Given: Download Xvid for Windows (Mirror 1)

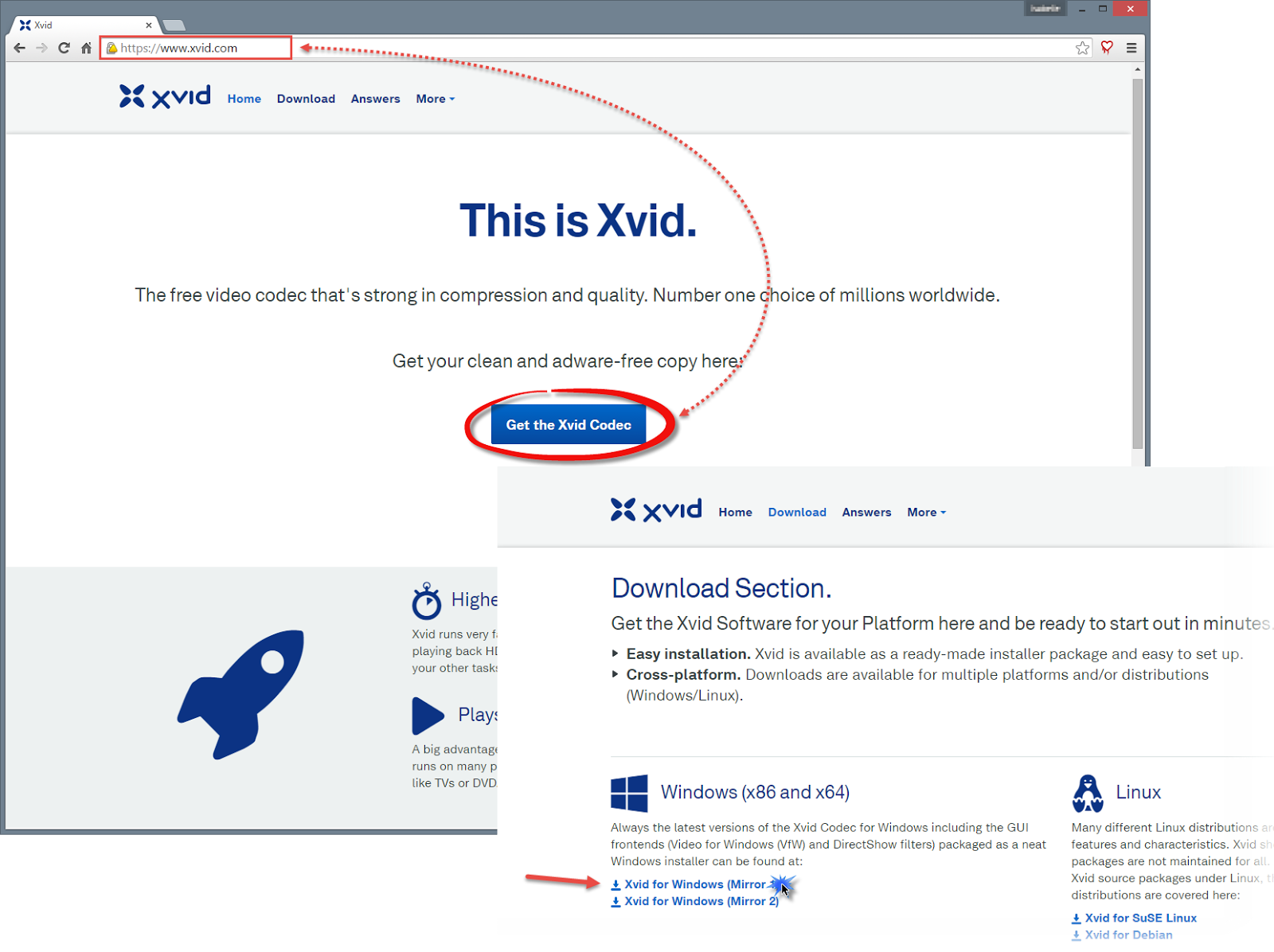Looking at the screenshot, I should pos(694,884).
